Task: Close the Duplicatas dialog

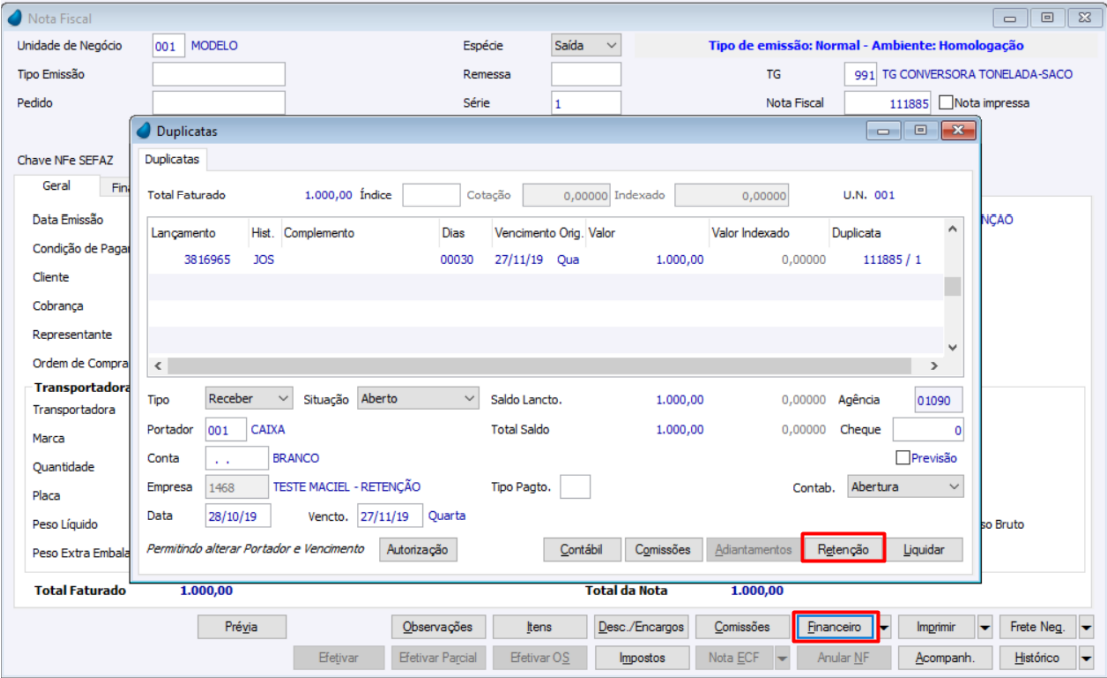Action: (958, 131)
